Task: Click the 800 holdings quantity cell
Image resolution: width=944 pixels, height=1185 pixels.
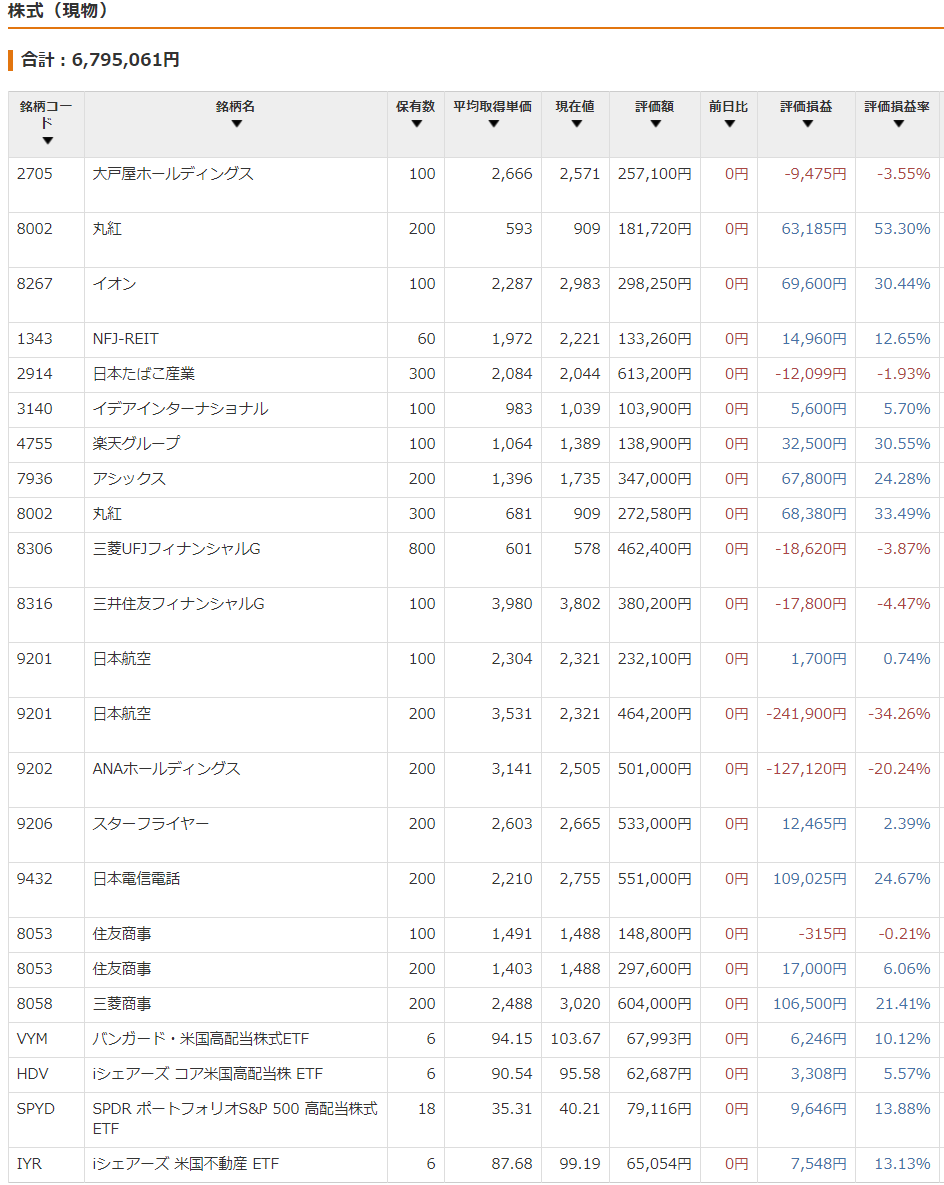Action: pyautogui.click(x=422, y=549)
